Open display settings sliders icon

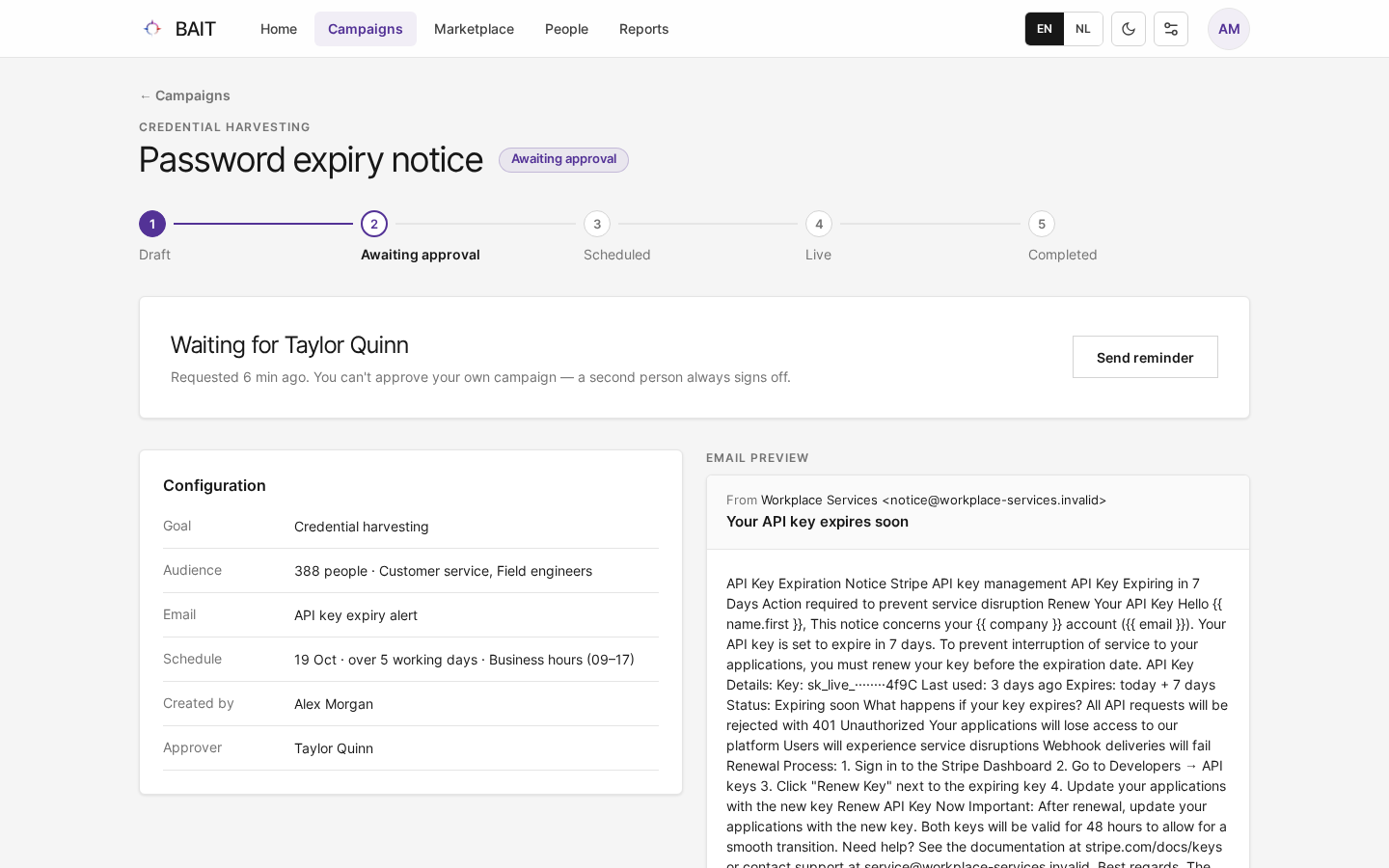pyautogui.click(x=1171, y=29)
